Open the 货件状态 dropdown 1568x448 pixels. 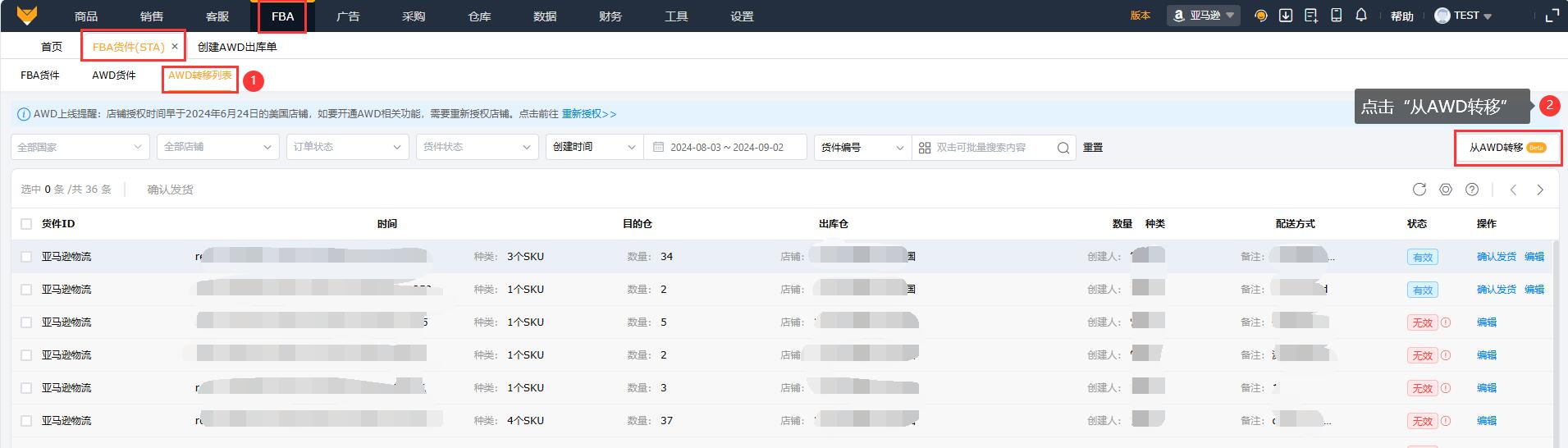478,148
